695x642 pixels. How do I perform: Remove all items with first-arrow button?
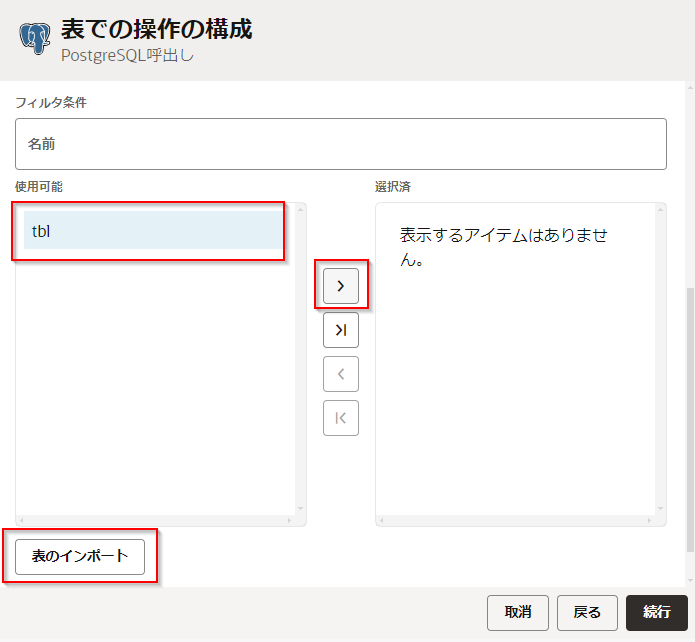340,418
